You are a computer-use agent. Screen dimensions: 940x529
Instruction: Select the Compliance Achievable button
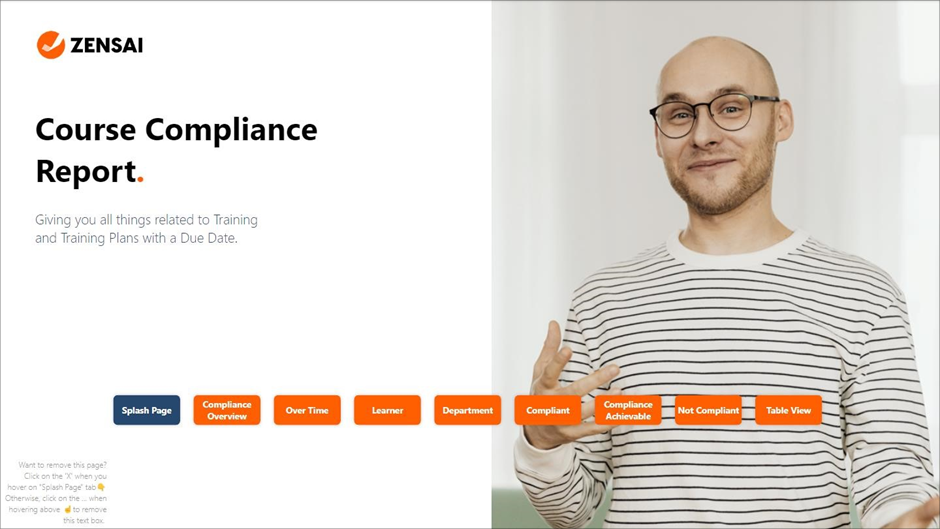[x=628, y=410]
